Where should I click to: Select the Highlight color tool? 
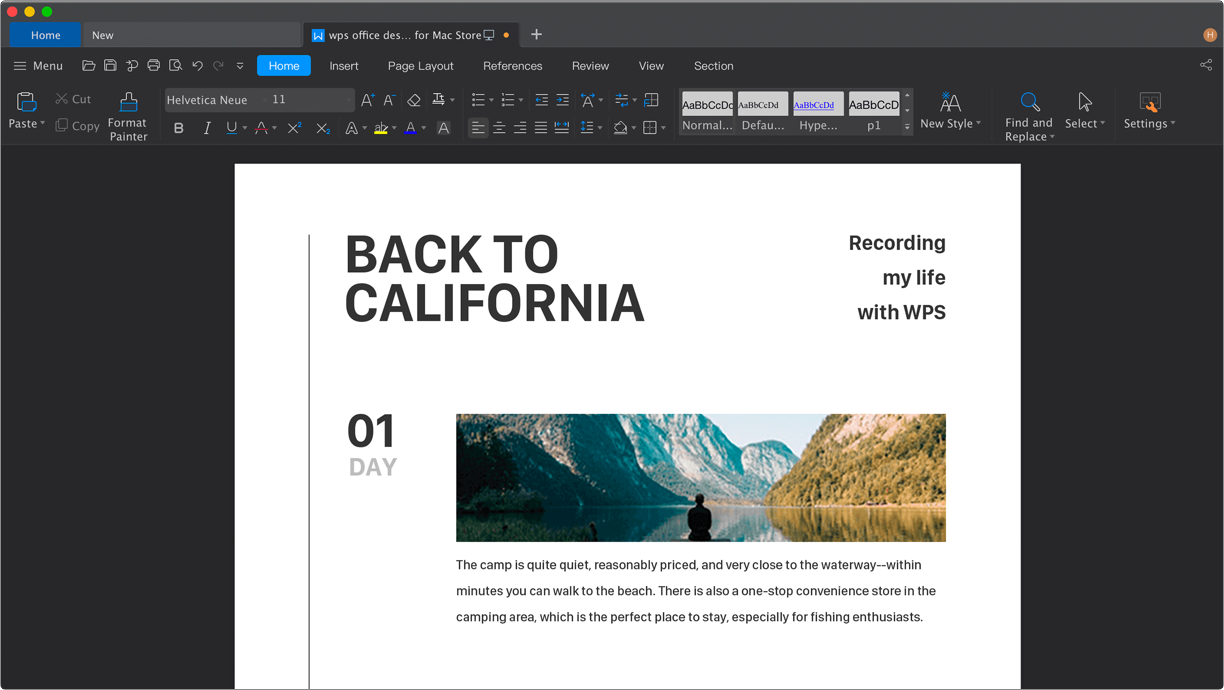(x=383, y=127)
